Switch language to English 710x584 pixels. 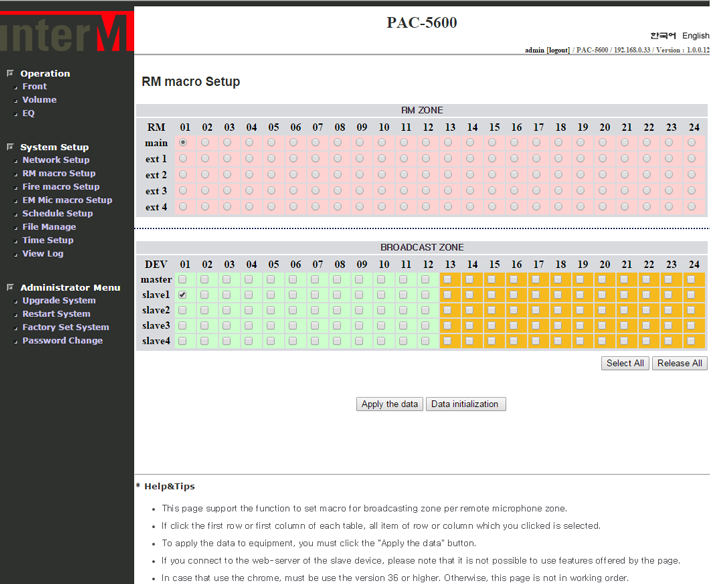[x=696, y=35]
